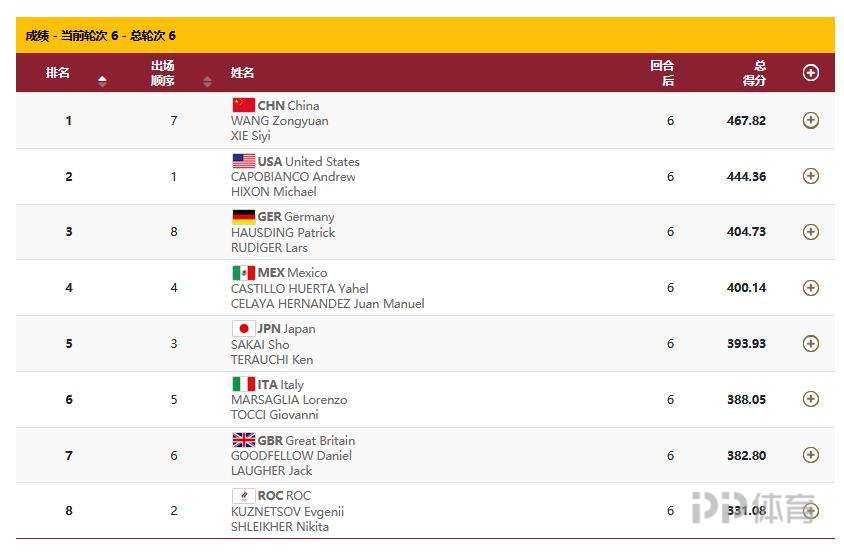
Task: Click the Italy flag icon
Action: click(243, 384)
